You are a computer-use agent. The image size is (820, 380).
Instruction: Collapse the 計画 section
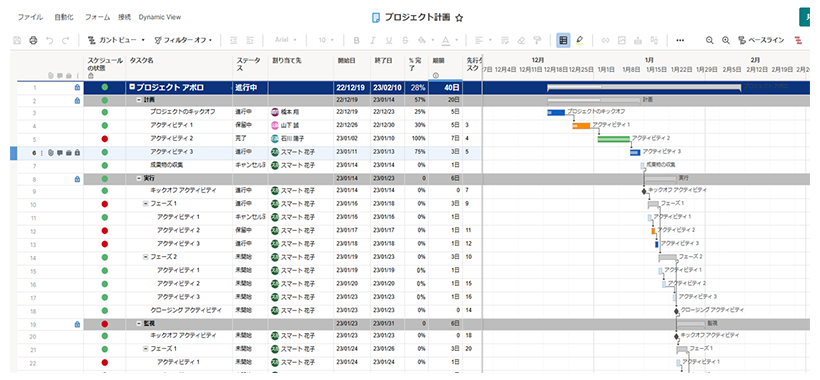click(x=139, y=99)
